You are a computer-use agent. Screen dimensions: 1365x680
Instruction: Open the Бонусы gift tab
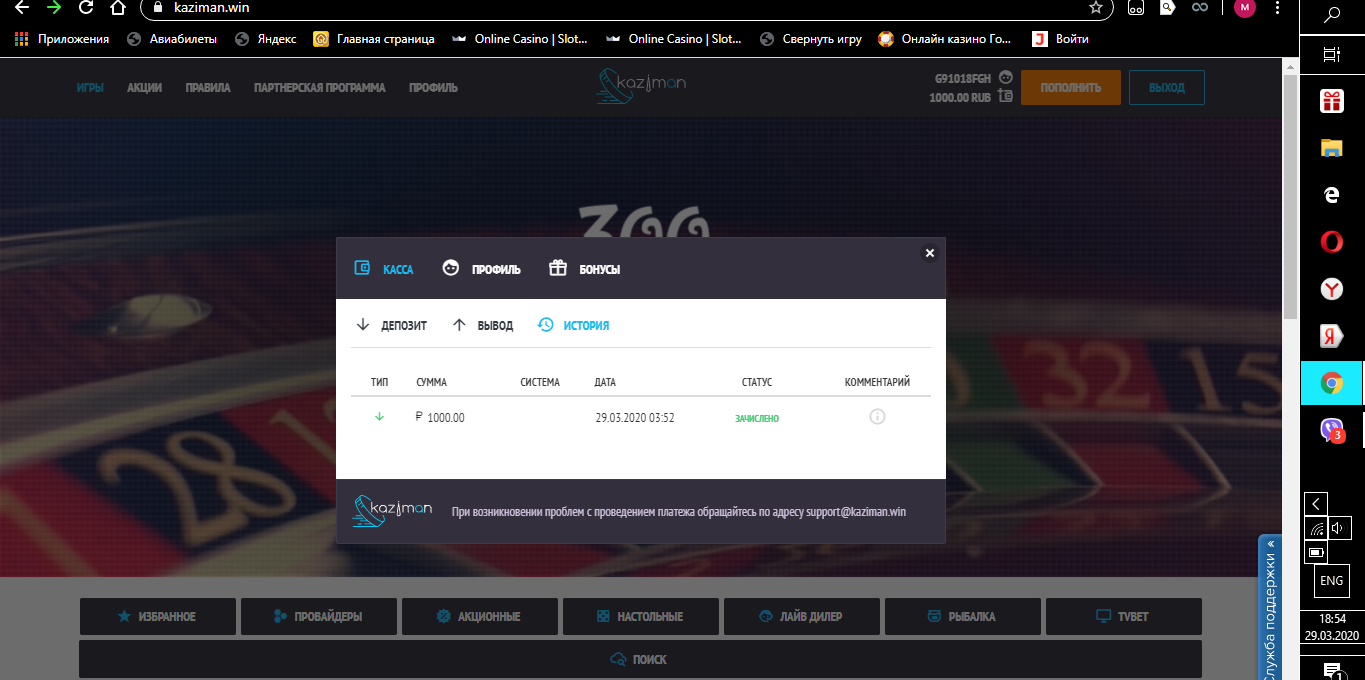585,269
